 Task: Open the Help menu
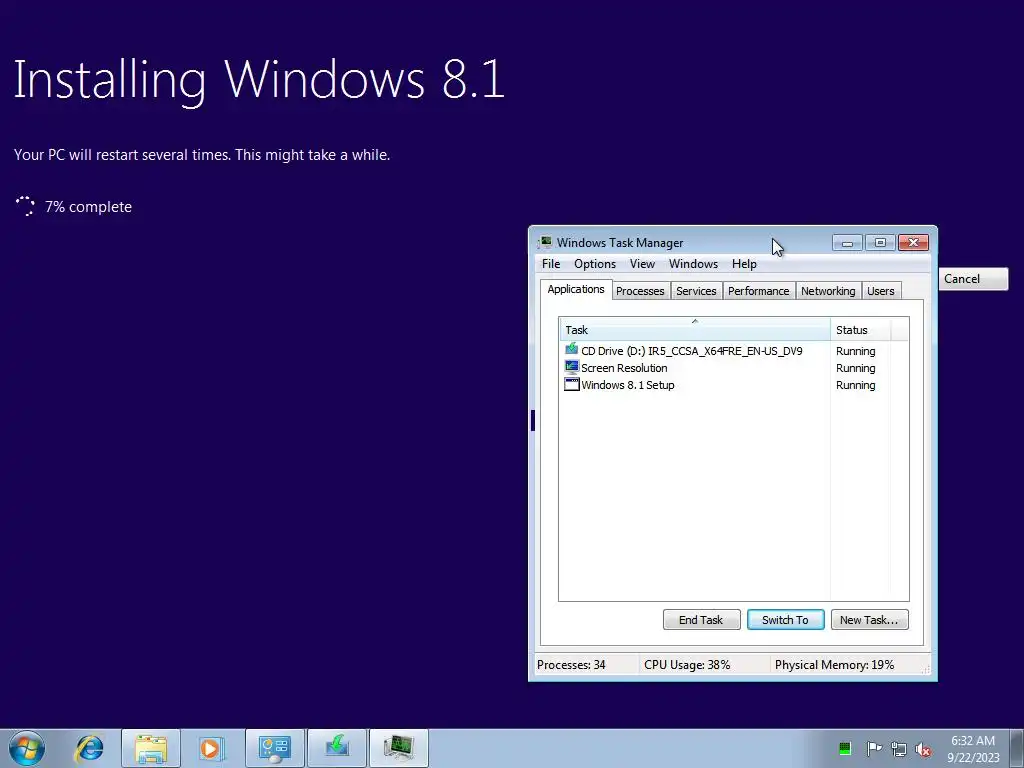click(x=744, y=264)
